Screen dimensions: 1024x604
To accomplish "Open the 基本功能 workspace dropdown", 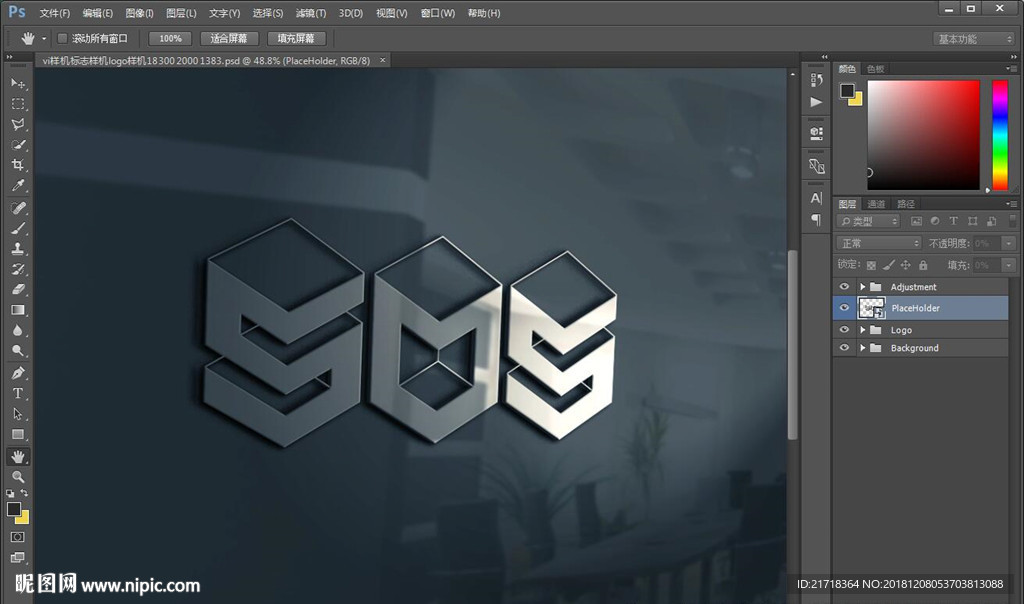I will tap(974, 39).
